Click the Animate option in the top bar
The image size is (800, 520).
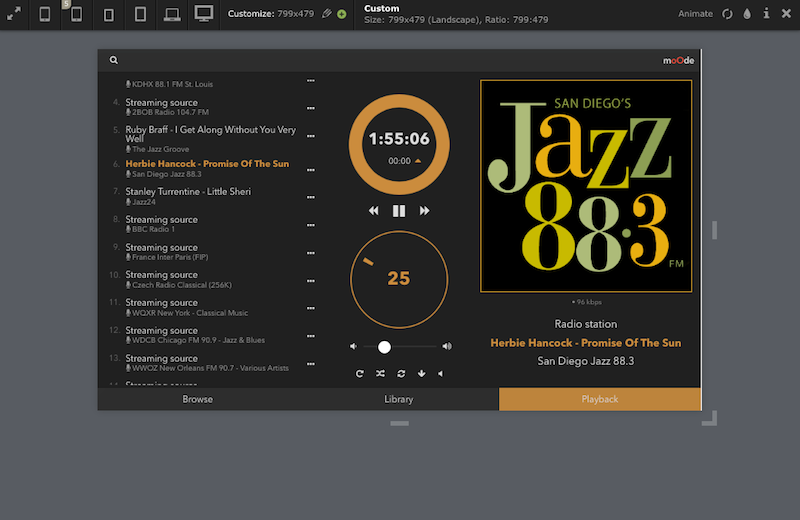695,14
